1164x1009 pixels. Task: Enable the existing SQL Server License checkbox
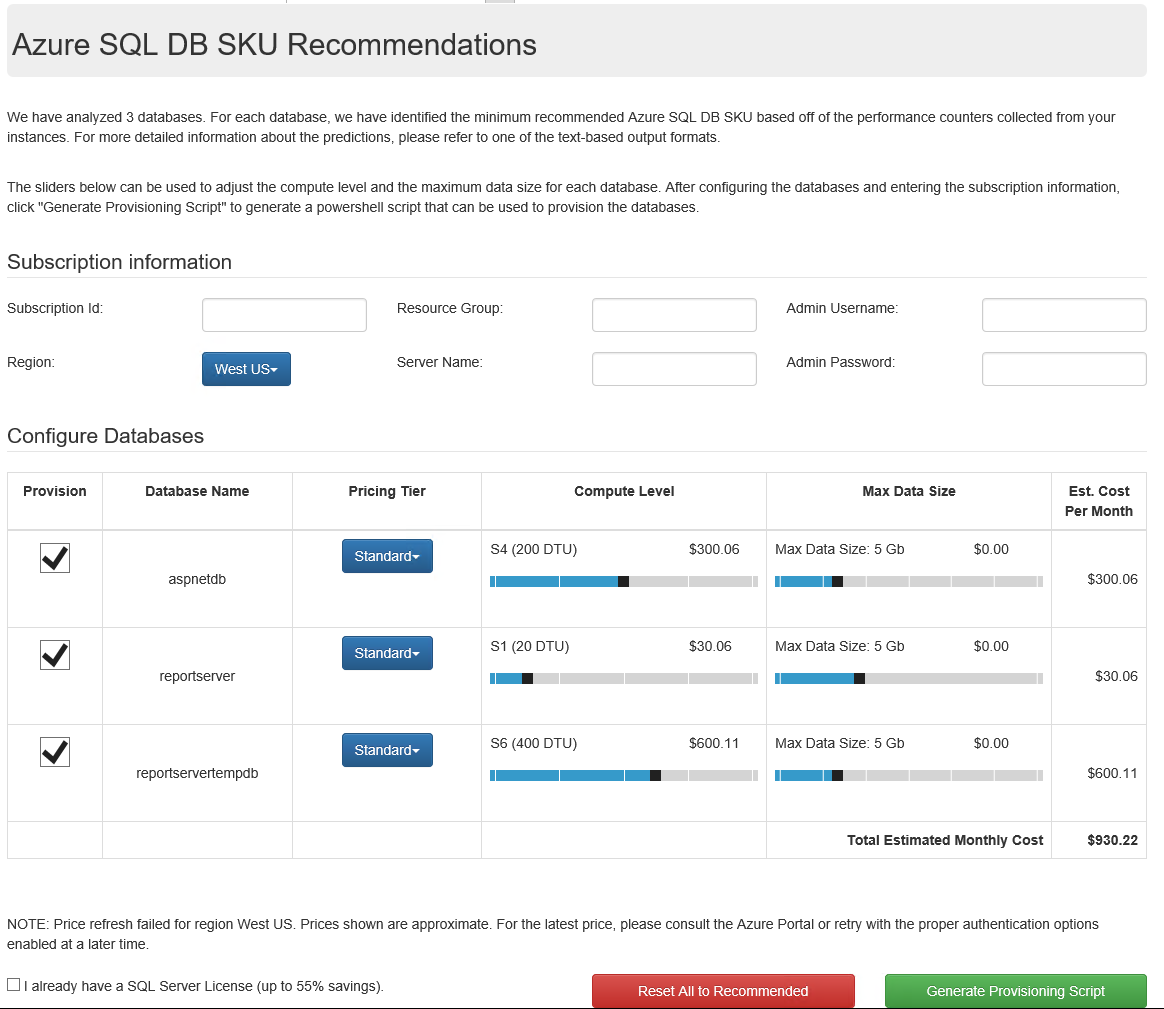pos(13,985)
